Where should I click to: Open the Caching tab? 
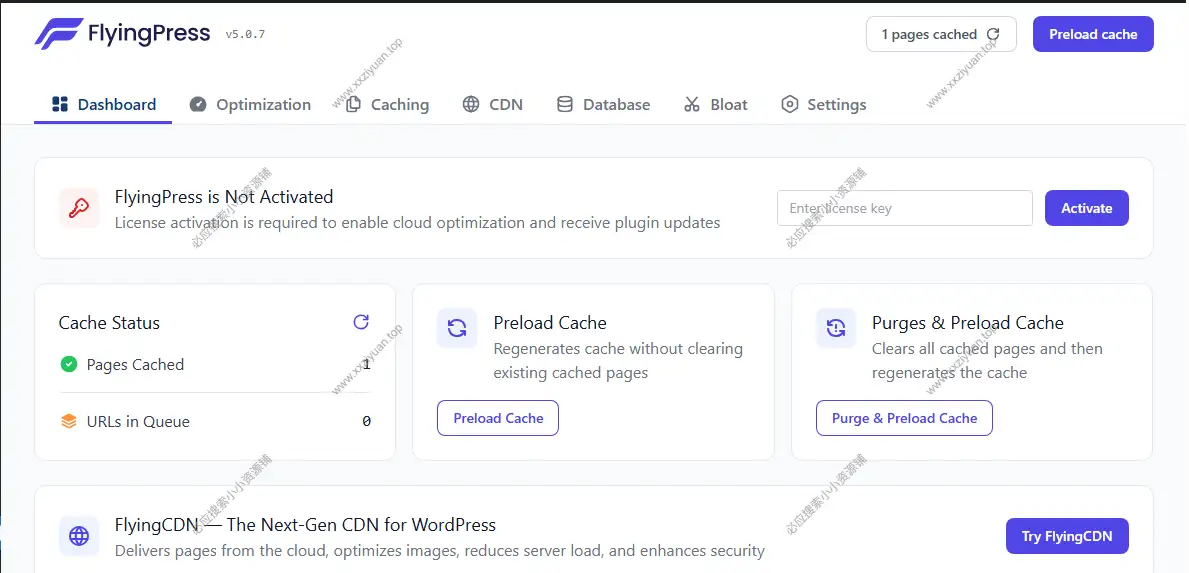[387, 105]
